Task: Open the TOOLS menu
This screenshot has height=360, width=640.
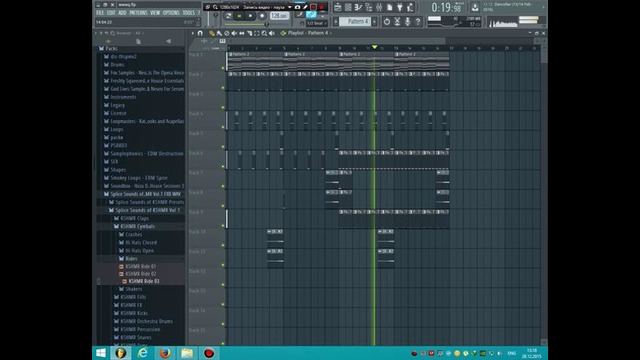Action: [x=189, y=13]
